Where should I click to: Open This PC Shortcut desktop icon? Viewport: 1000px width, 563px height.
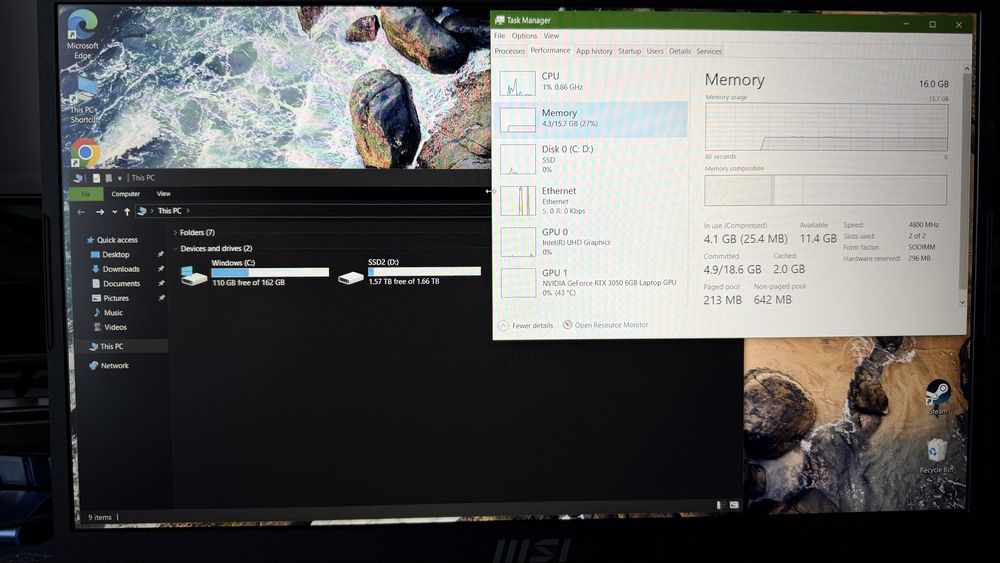[84, 99]
